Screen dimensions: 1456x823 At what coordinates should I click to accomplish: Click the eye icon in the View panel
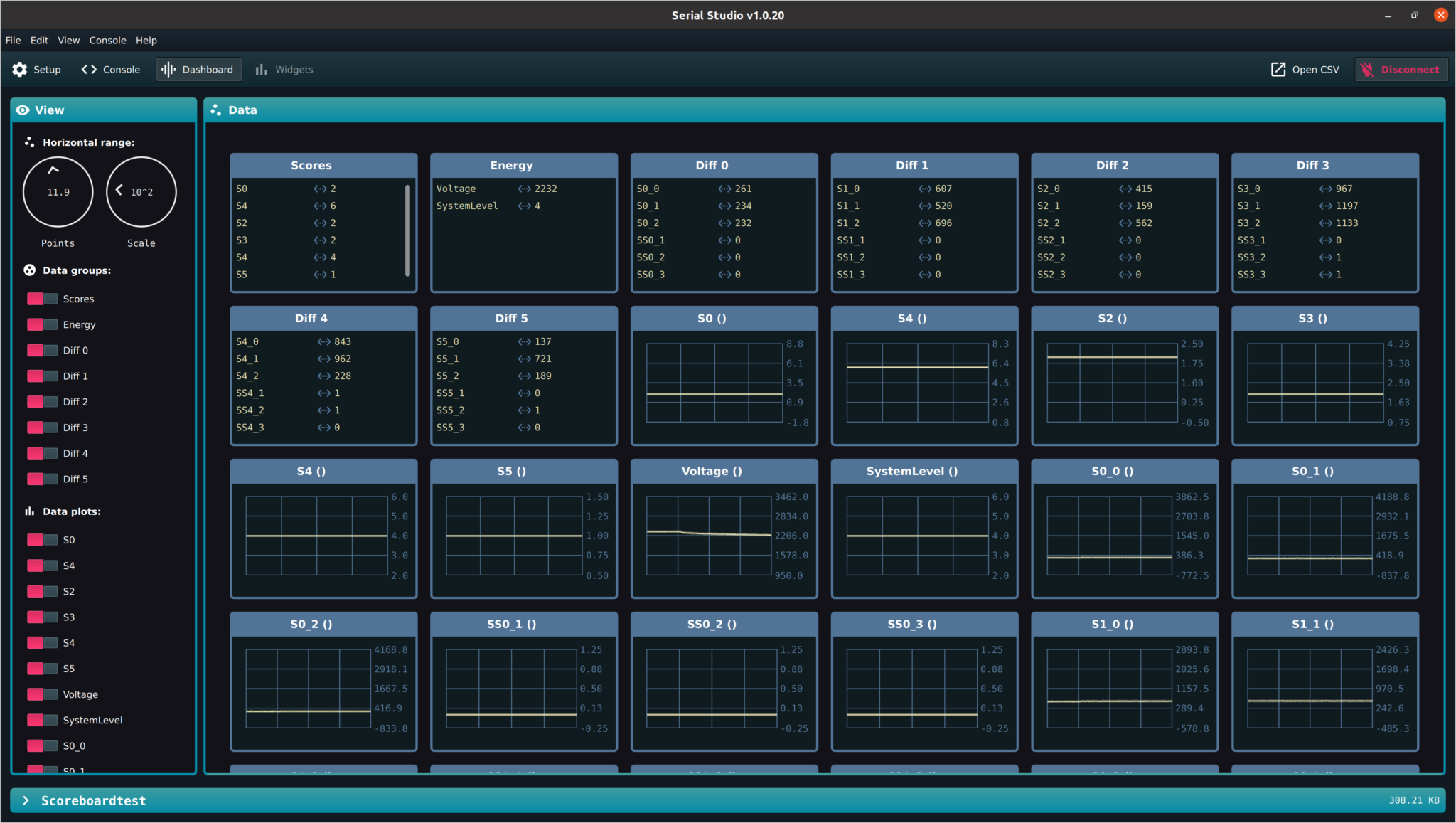point(23,110)
